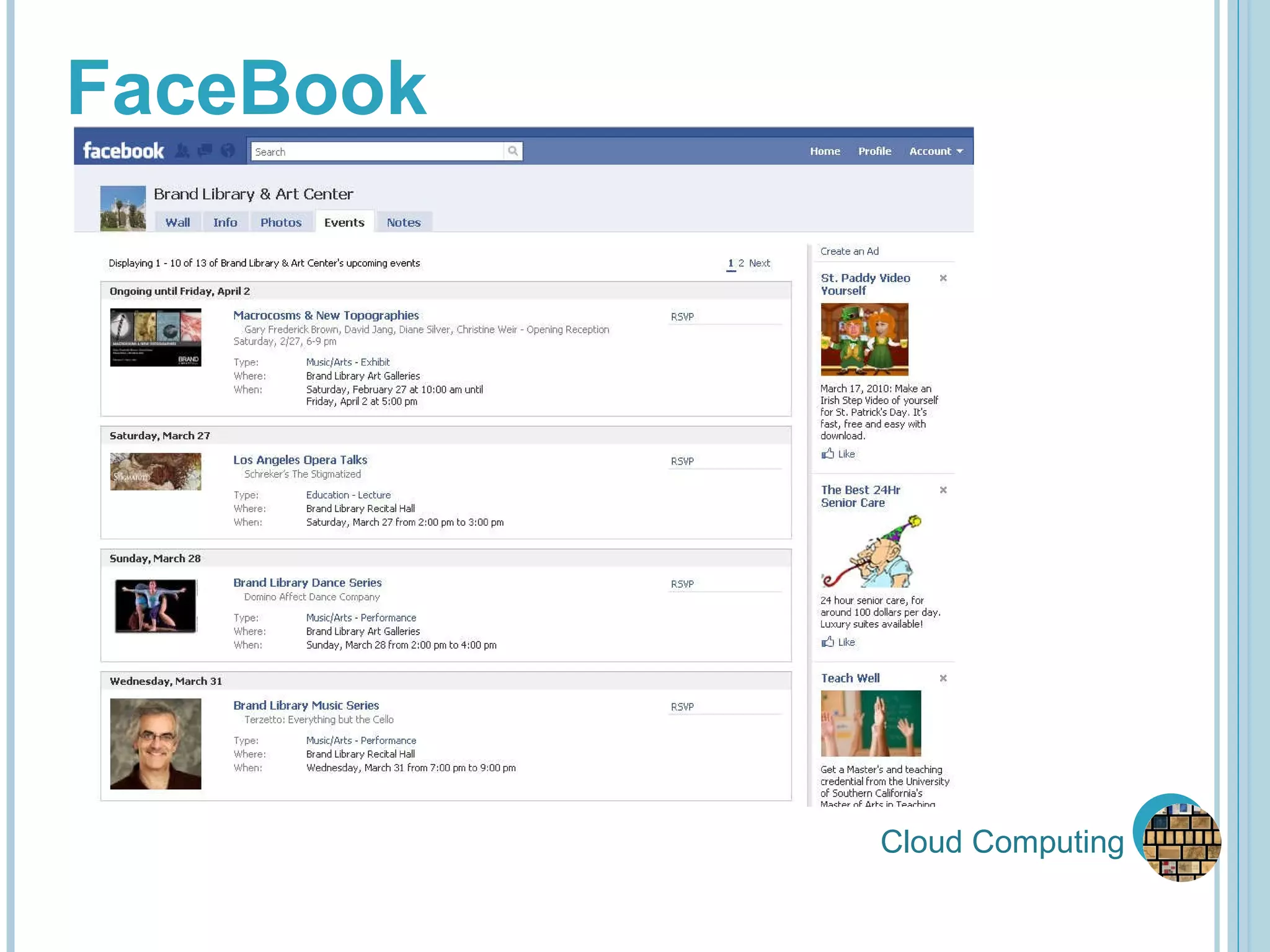This screenshot has width=1270, height=952.
Task: Click Macrocosms event thumbnail image
Action: pos(156,337)
